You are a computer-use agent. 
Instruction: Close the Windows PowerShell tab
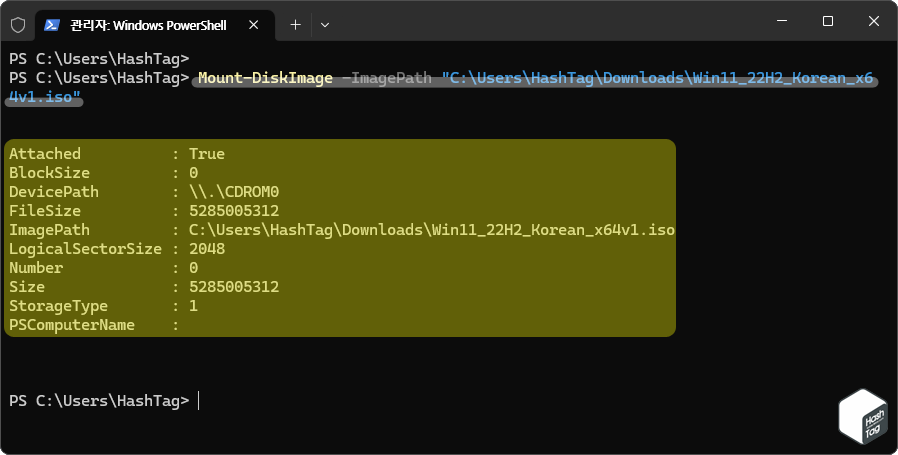254,25
